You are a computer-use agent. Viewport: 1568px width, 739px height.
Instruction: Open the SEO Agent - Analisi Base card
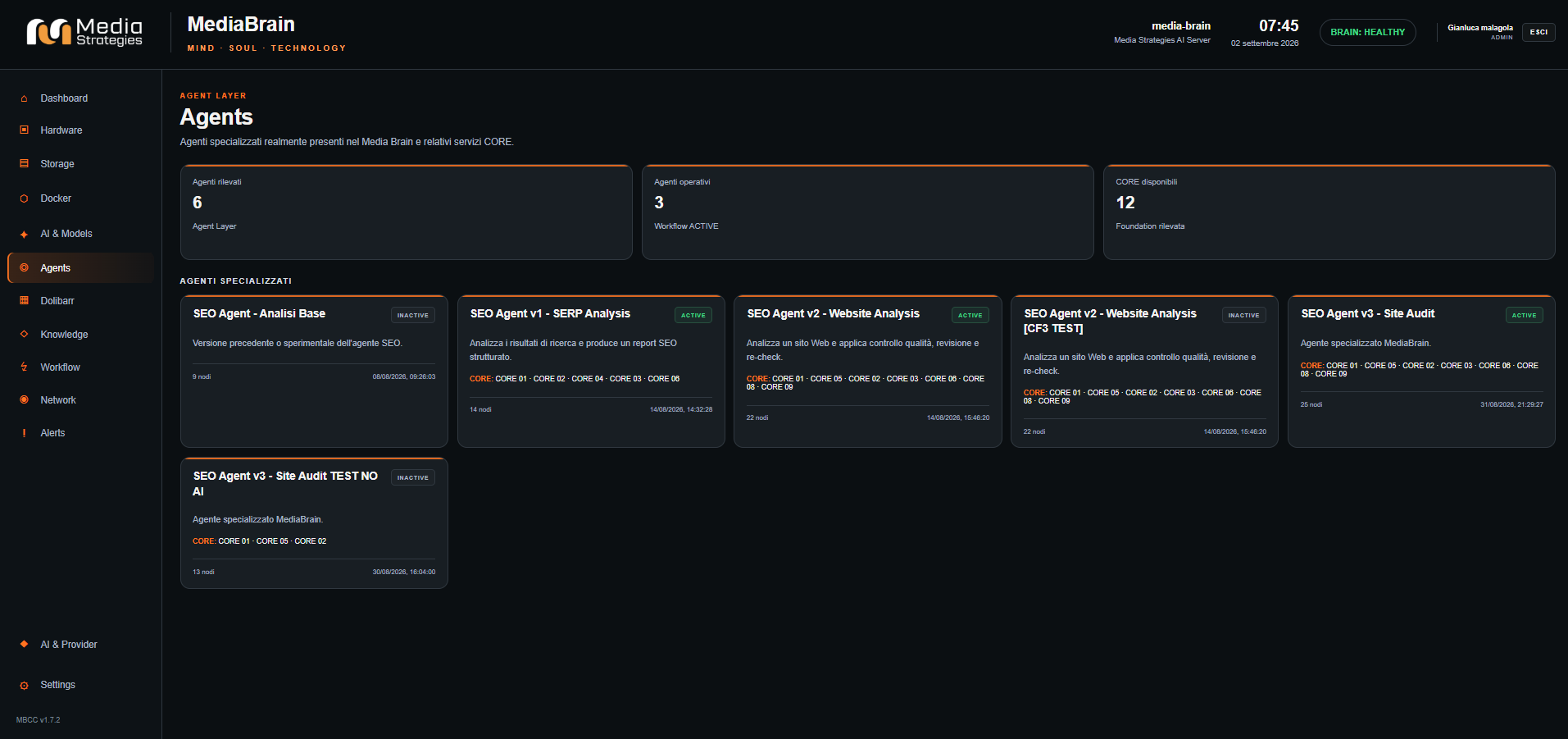coord(314,371)
